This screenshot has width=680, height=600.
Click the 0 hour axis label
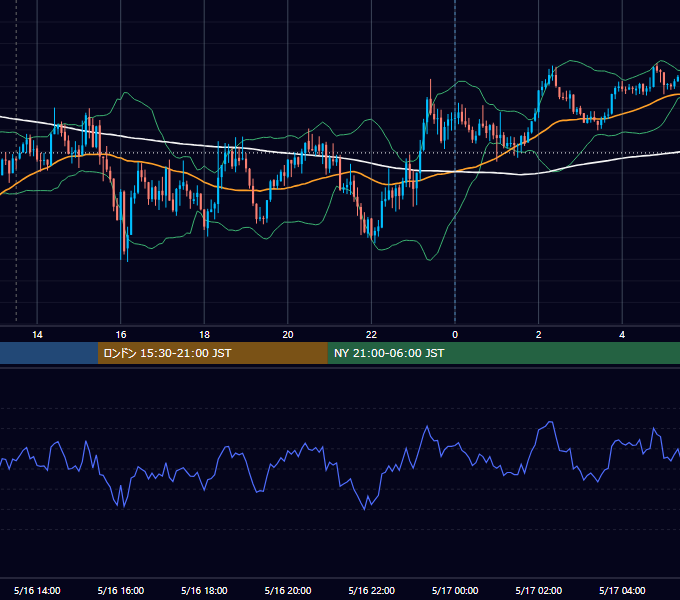[x=455, y=335]
